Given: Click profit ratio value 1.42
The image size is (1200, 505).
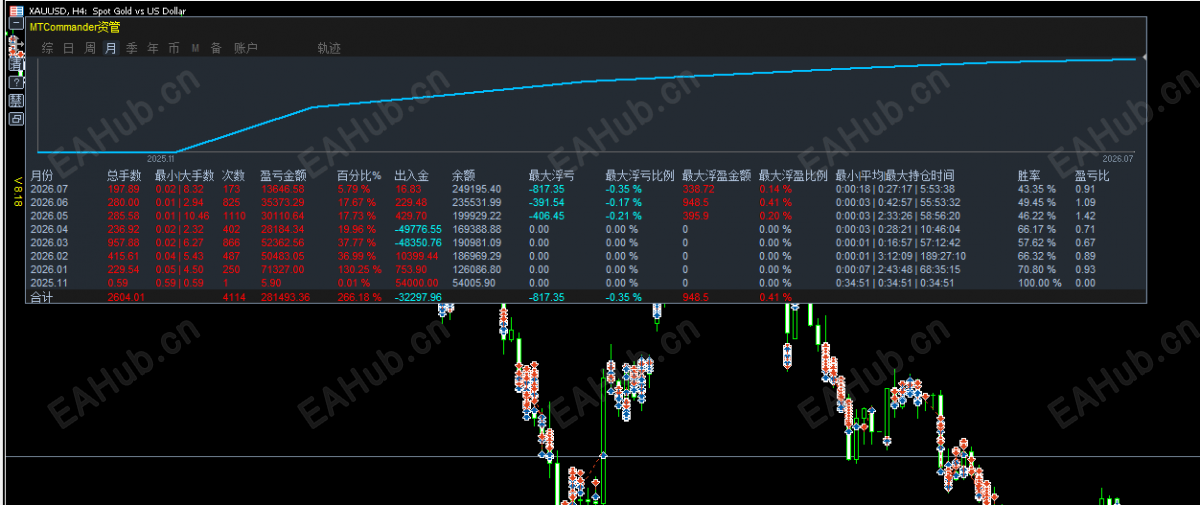Looking at the screenshot, I should point(1085,215).
